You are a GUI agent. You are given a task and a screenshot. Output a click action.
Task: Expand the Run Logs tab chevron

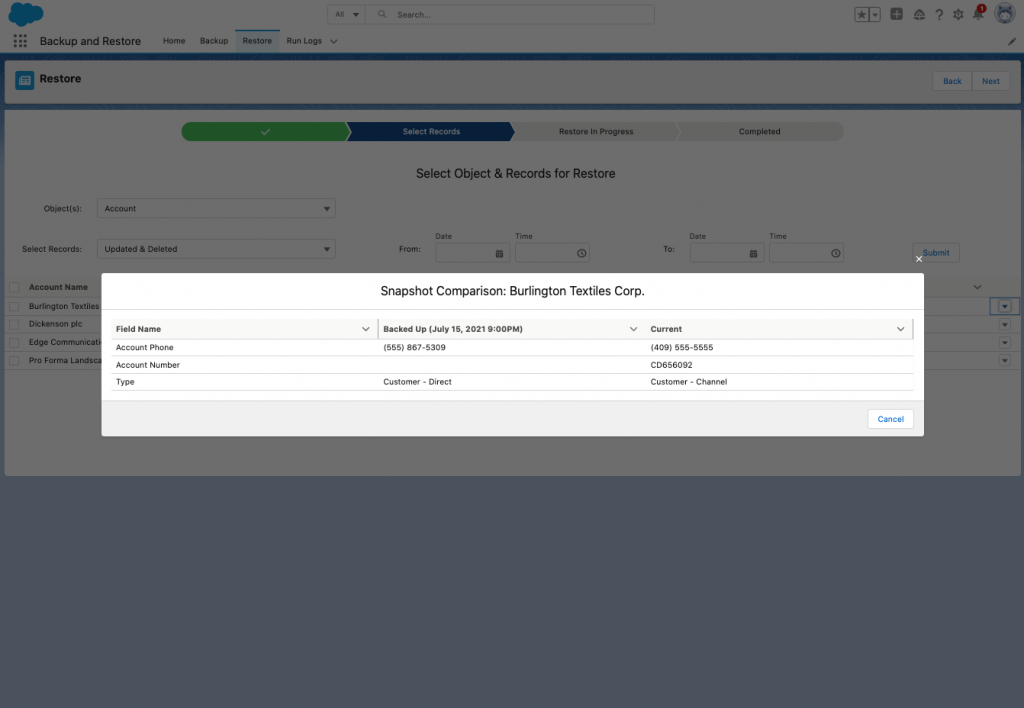tap(334, 41)
